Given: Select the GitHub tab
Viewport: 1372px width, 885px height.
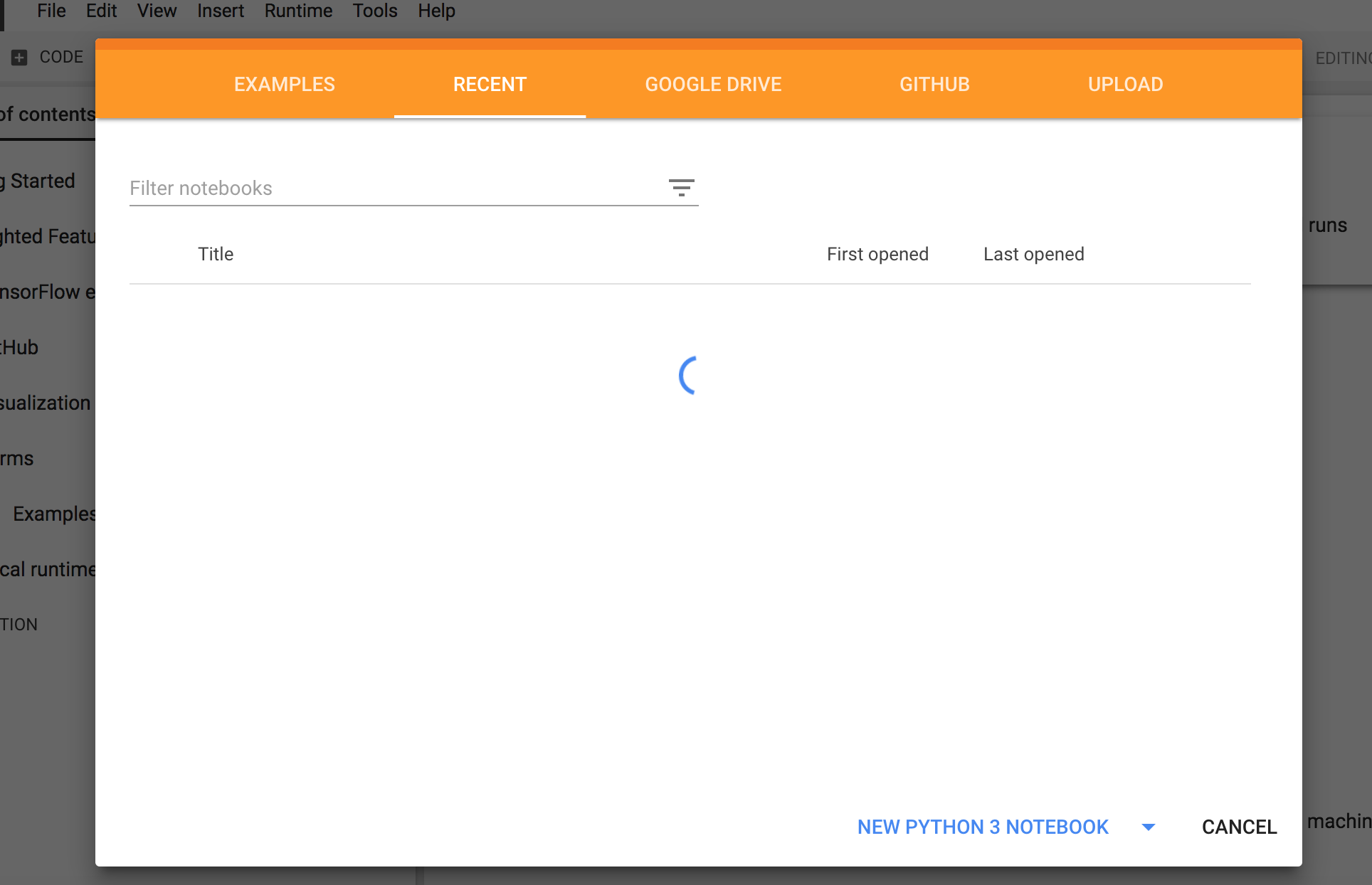Looking at the screenshot, I should [x=934, y=84].
